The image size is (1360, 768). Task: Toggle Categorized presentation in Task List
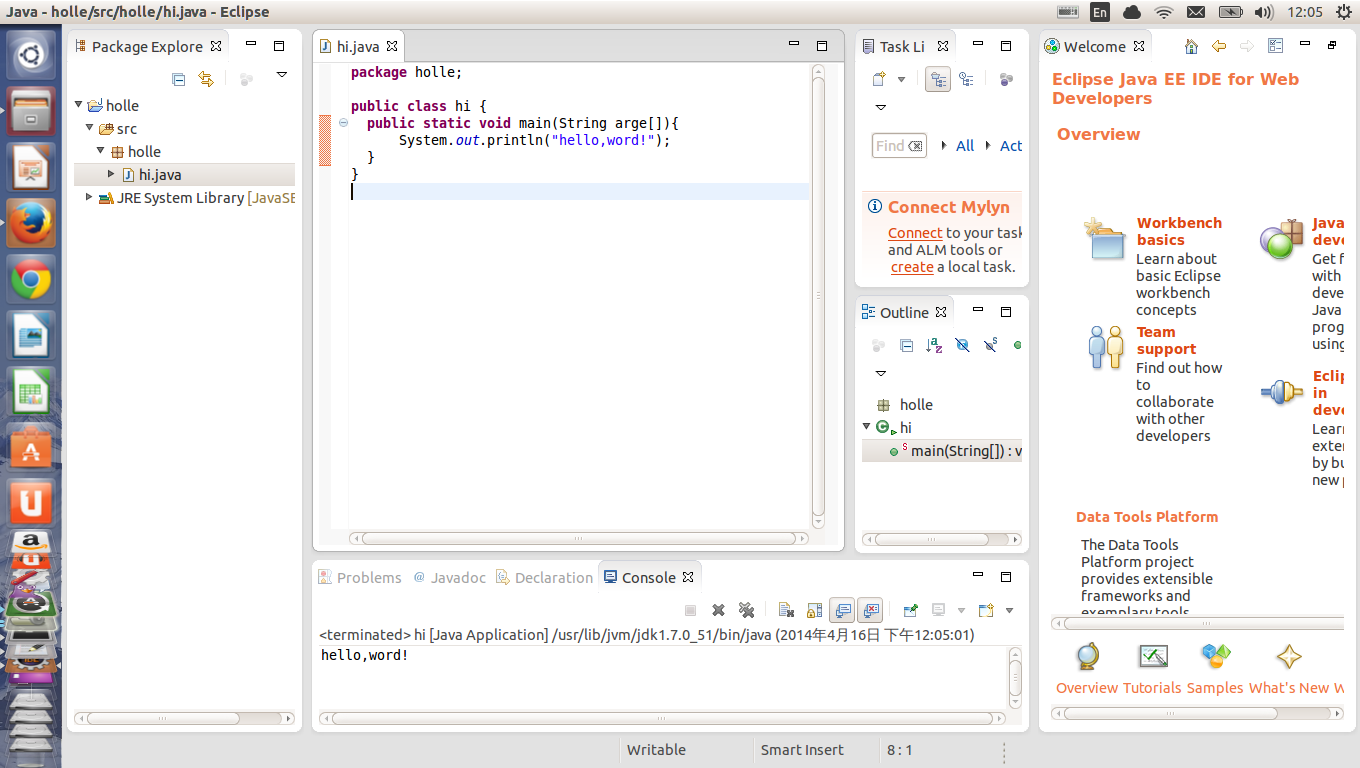[x=938, y=79]
